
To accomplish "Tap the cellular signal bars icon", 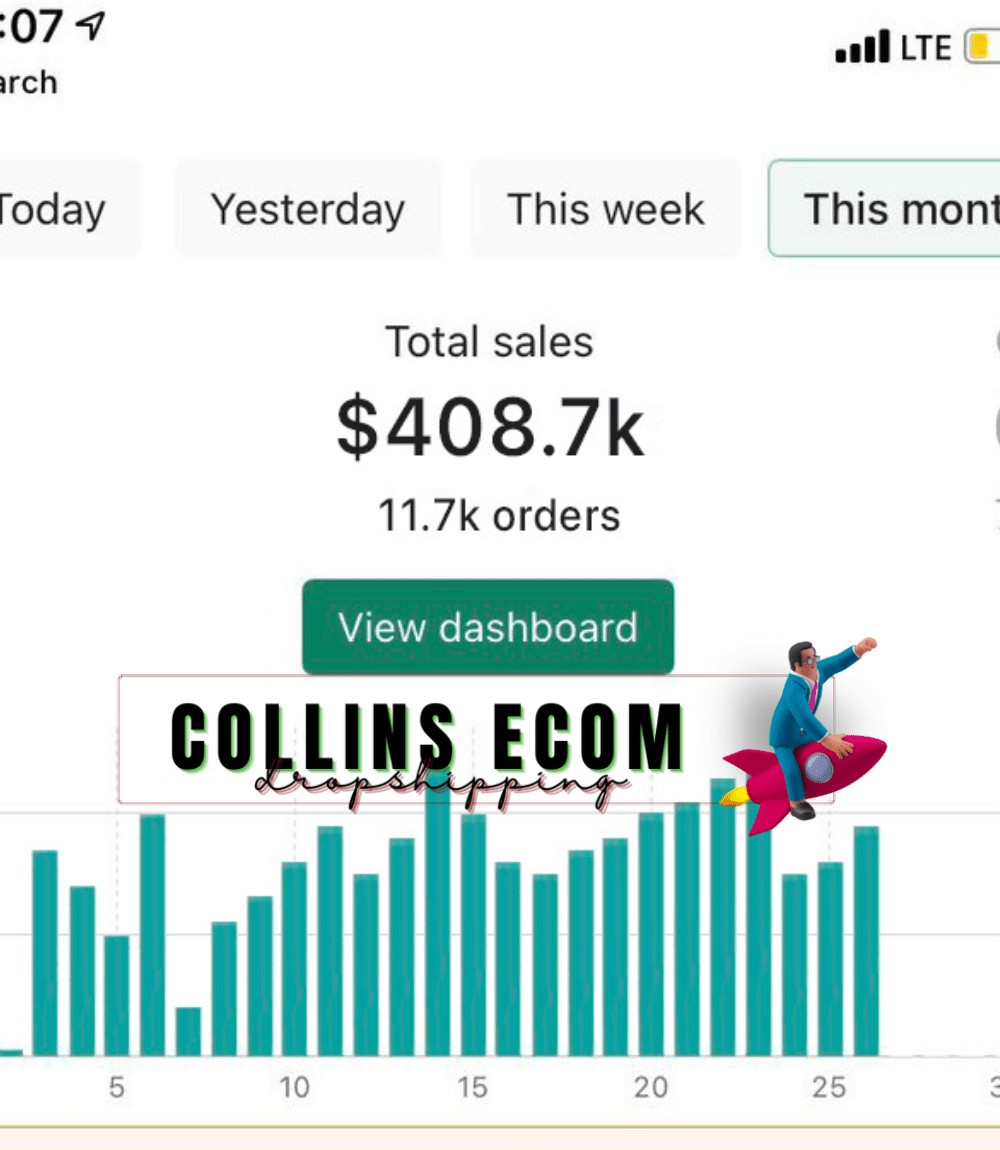I will tap(862, 47).
